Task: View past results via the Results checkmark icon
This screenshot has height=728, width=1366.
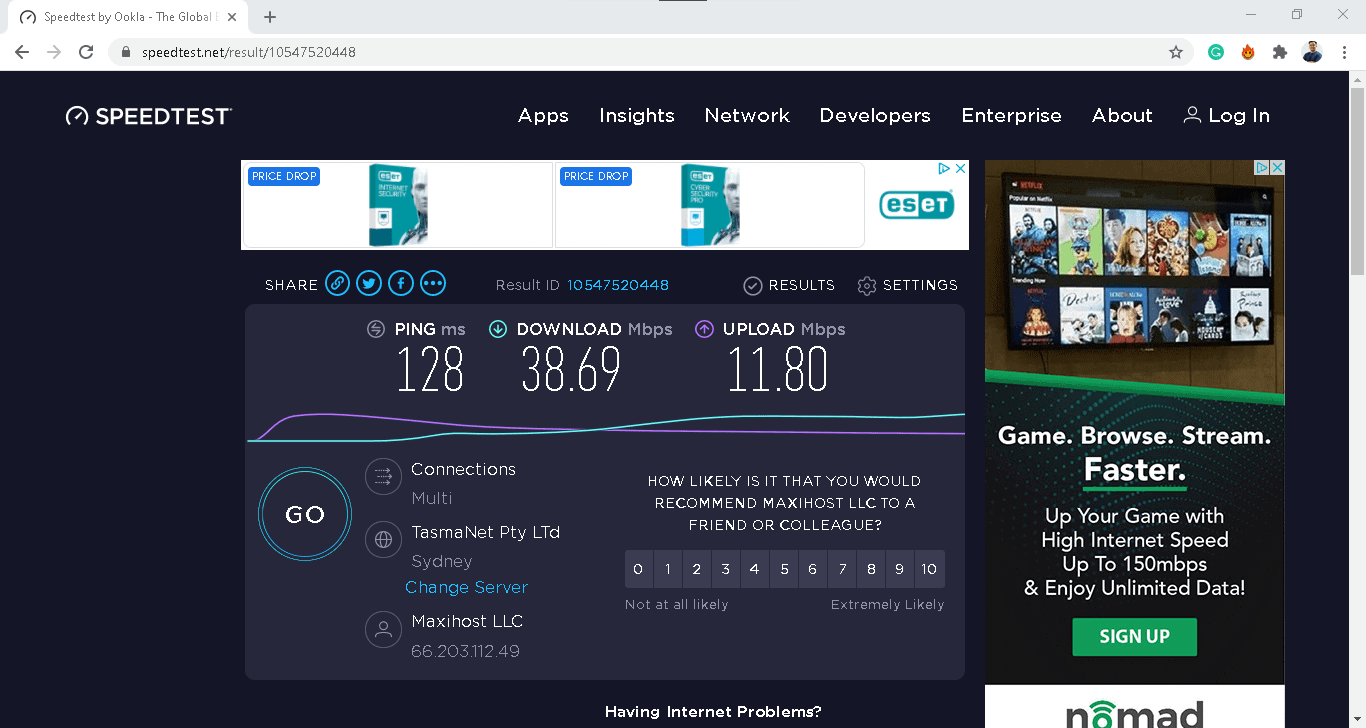Action: pos(752,285)
